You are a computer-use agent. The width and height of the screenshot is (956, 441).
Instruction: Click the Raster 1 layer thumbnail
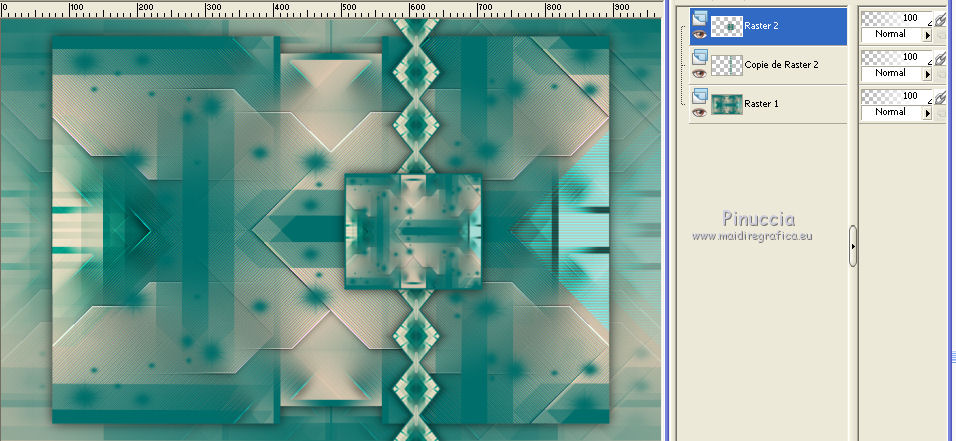tap(727, 104)
